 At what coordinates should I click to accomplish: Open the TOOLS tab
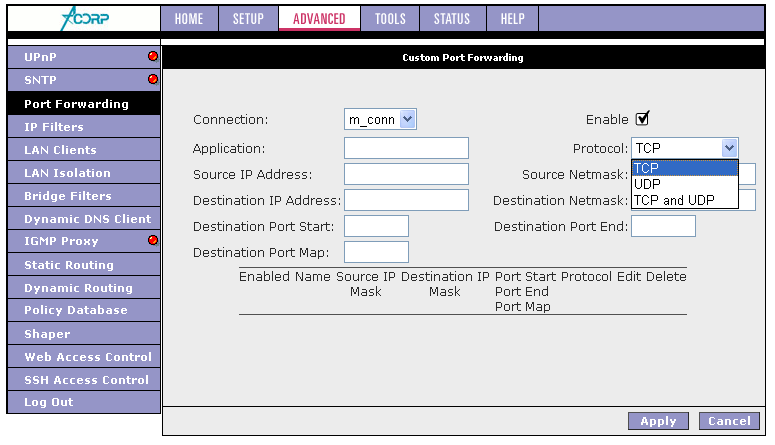pyautogui.click(x=390, y=18)
